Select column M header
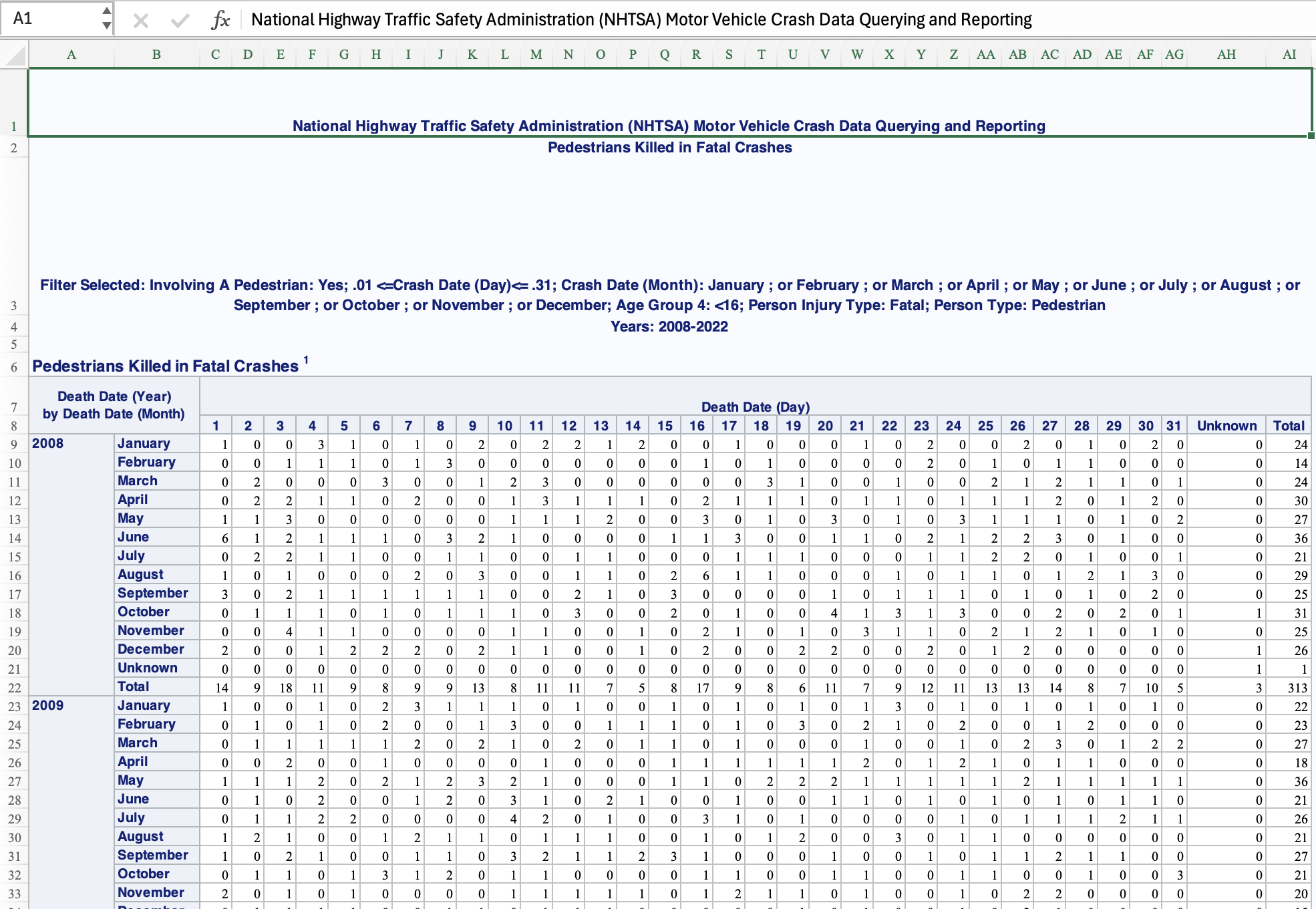The width and height of the screenshot is (1316, 909). pyautogui.click(x=536, y=55)
